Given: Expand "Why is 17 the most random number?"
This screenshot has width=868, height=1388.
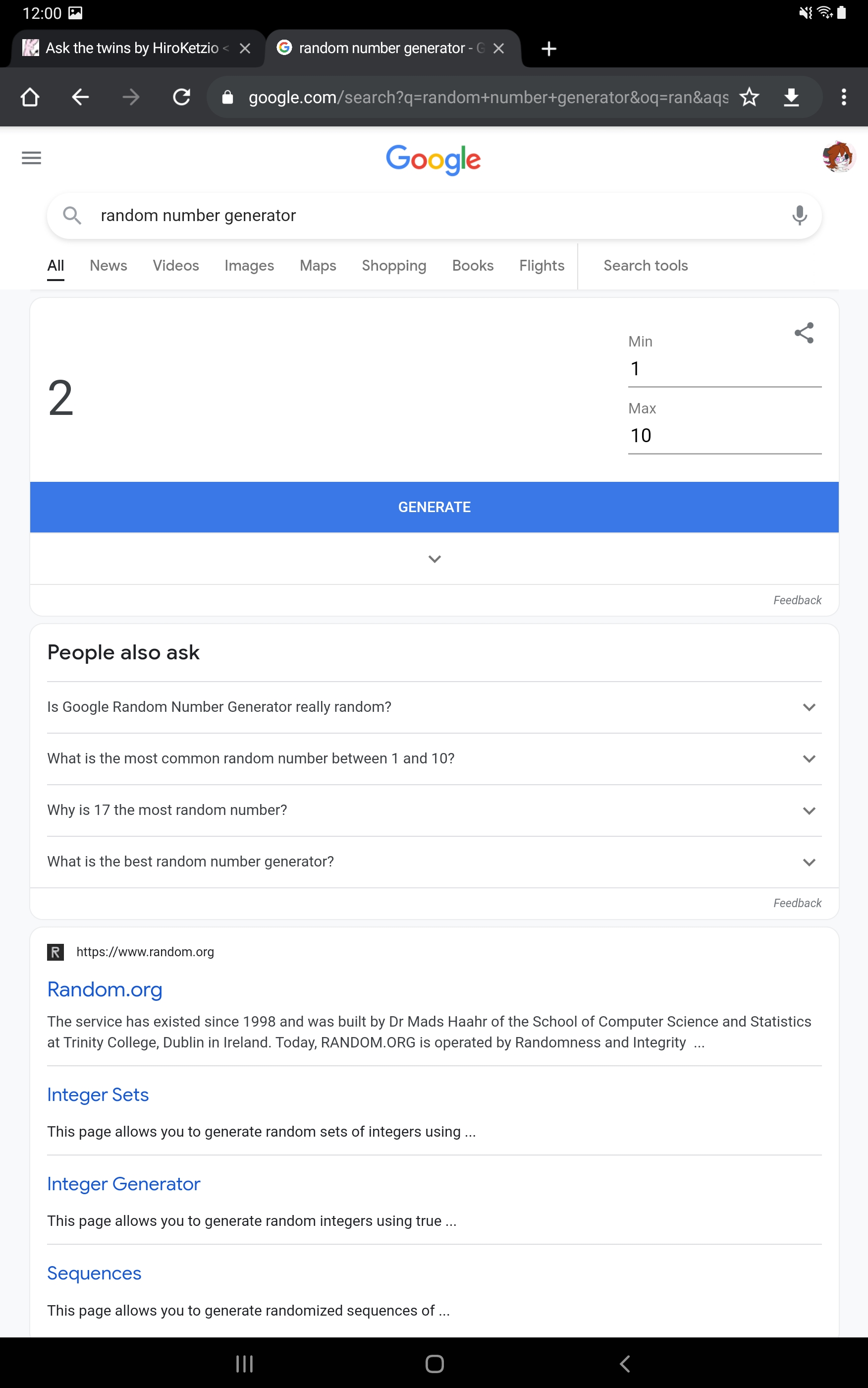Looking at the screenshot, I should 809,810.
